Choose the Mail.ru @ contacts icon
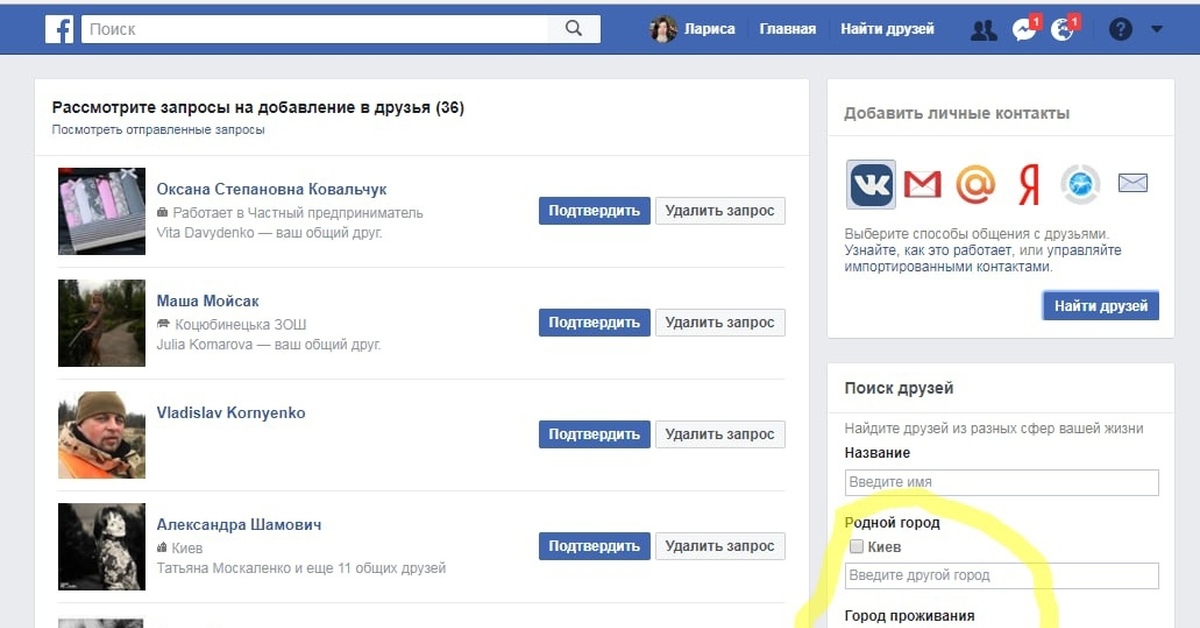Viewport: 1200px width, 628px height. 975,184
